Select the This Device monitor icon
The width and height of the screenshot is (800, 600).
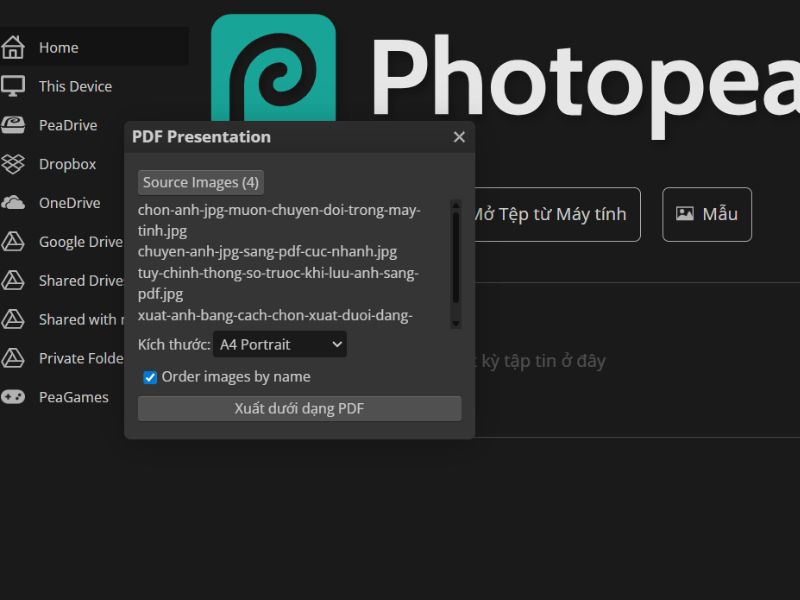coord(13,86)
